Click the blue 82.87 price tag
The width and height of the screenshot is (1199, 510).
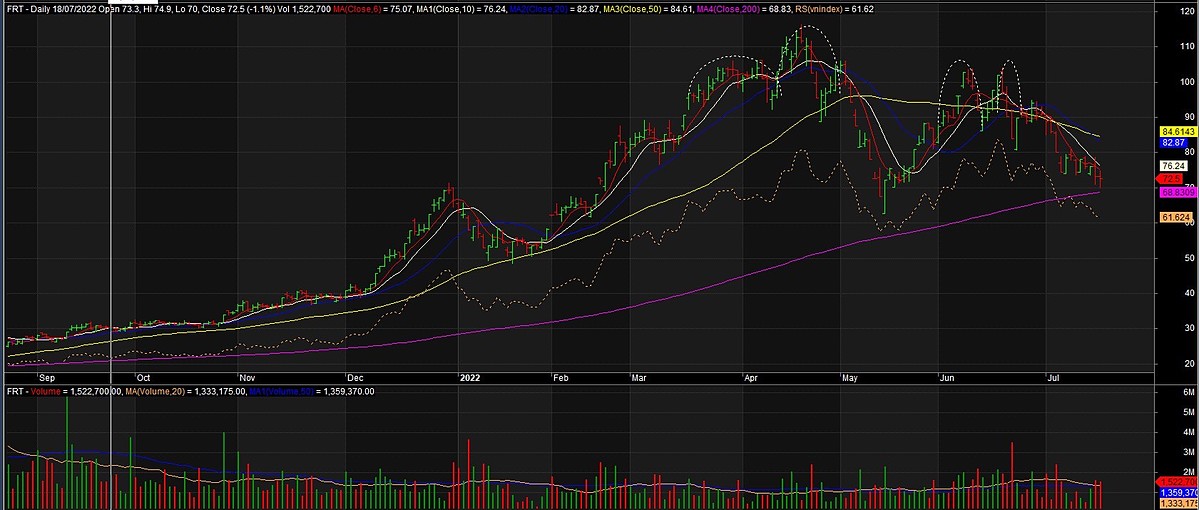coord(1173,144)
